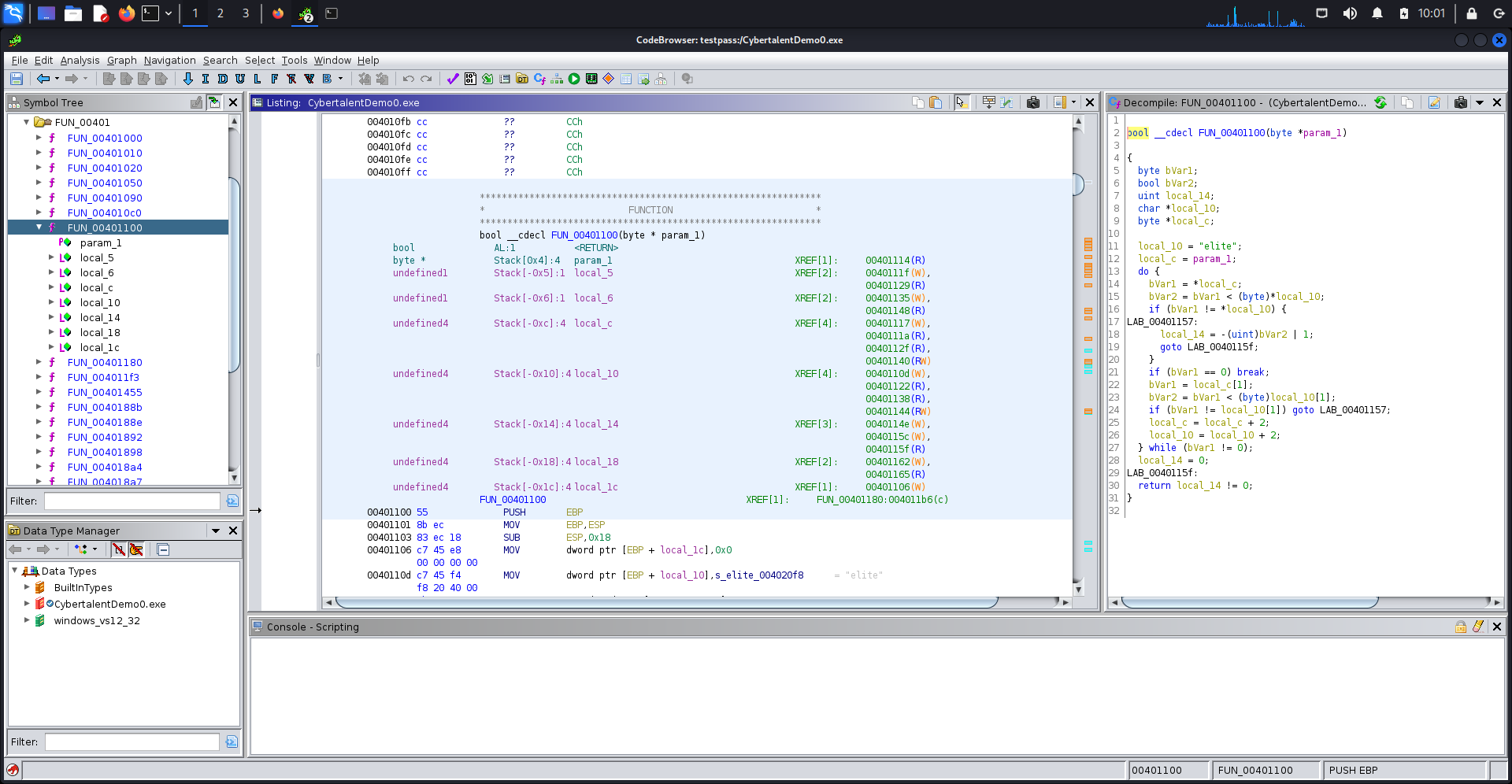Open the Data Type Manager 'DT' toolbar icon
Viewport: 1512px width, 784px height.
pos(522,79)
